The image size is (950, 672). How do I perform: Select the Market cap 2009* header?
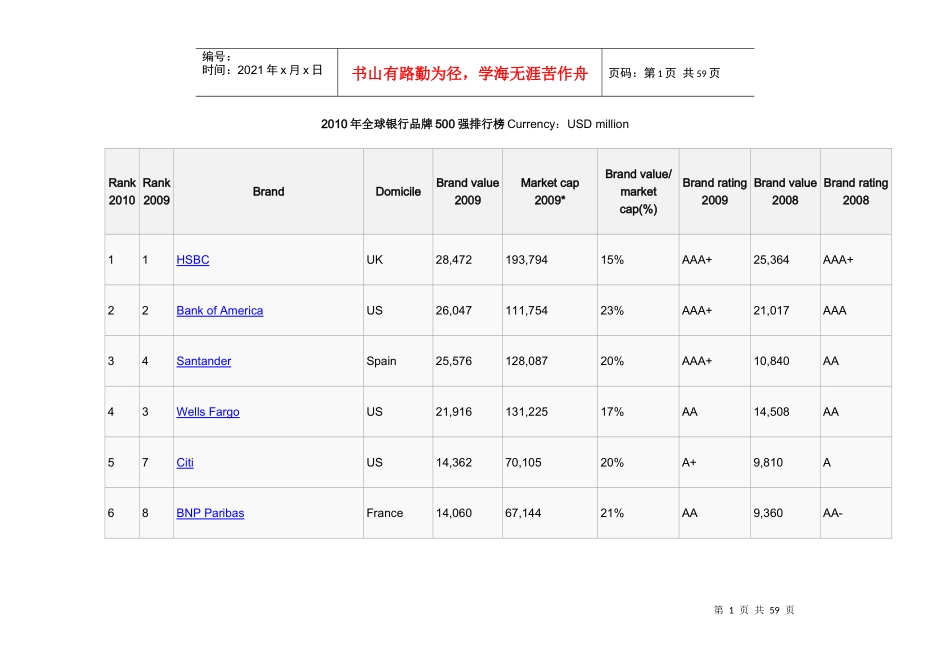tap(550, 191)
